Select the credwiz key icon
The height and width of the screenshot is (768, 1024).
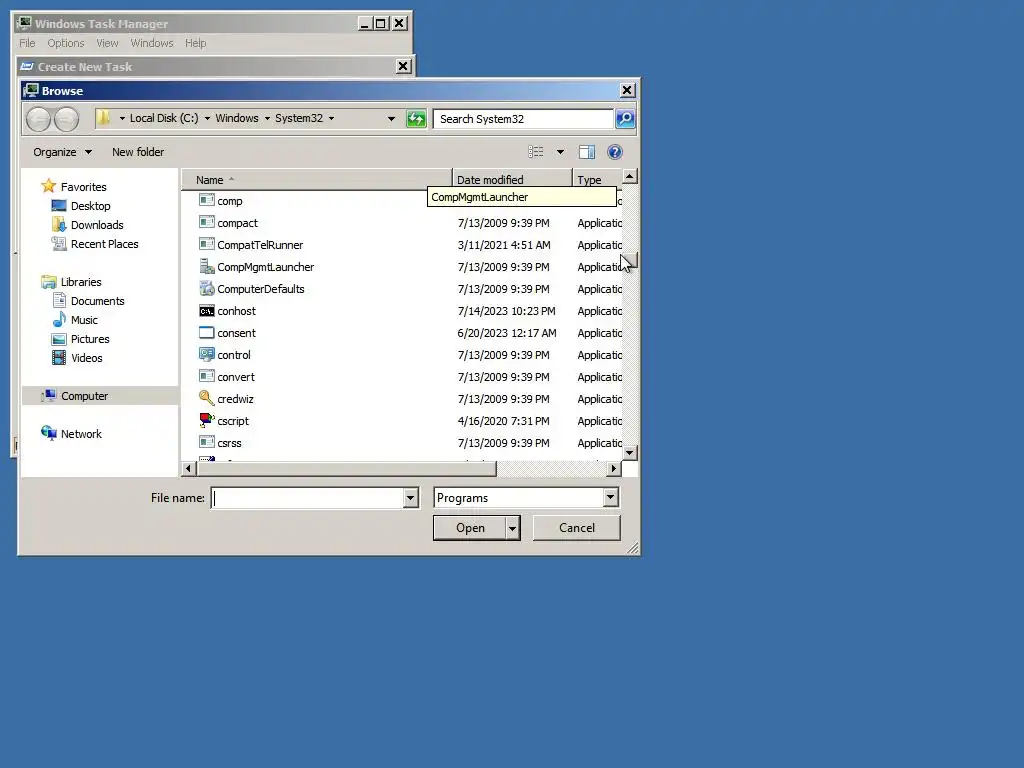pos(206,398)
